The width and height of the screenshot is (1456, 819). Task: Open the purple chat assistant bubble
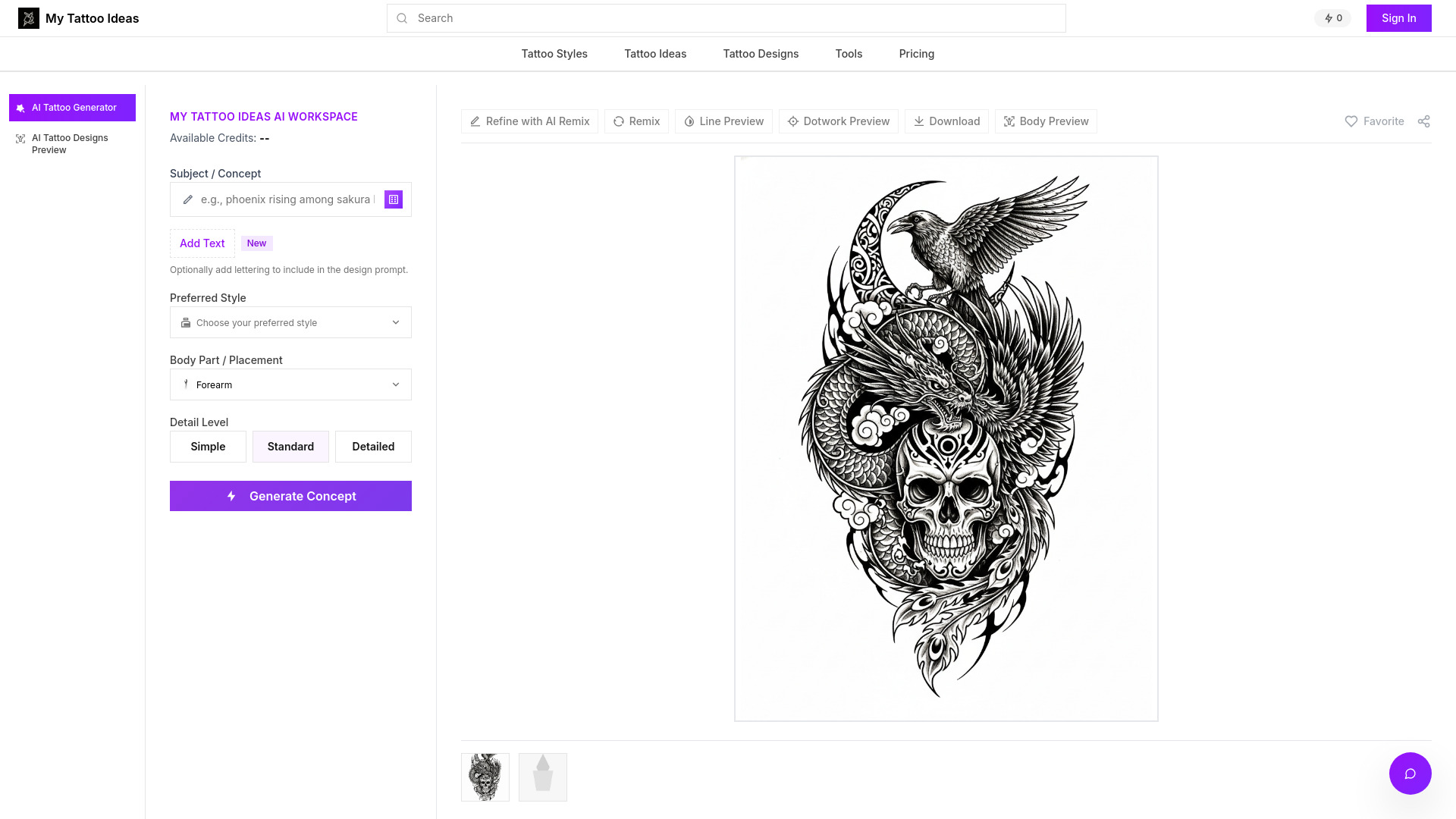[1409, 773]
